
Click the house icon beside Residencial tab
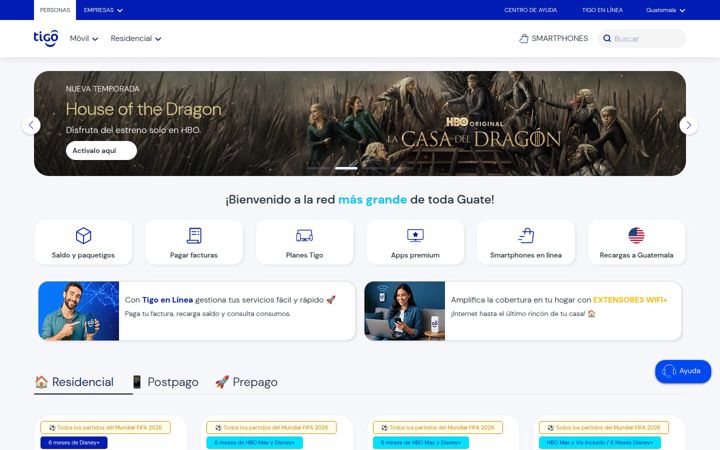[x=41, y=382]
